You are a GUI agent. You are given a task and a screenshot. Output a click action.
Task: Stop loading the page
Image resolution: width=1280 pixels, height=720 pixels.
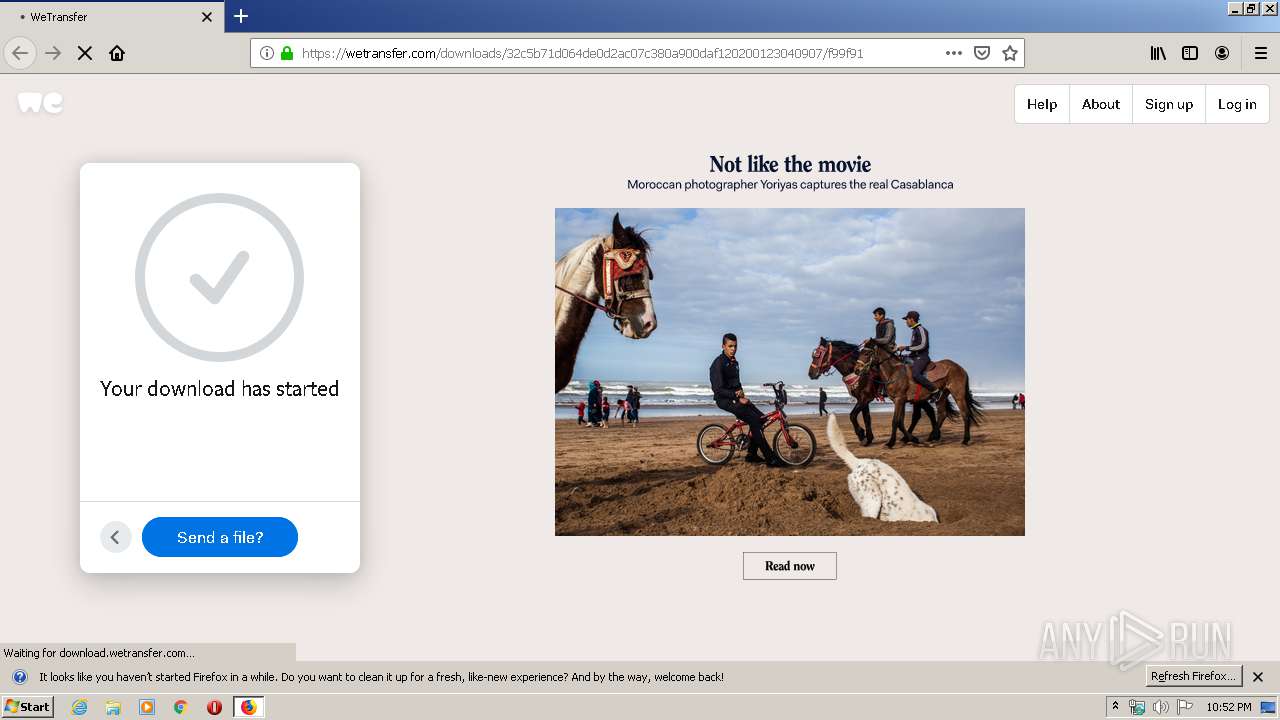click(x=85, y=53)
